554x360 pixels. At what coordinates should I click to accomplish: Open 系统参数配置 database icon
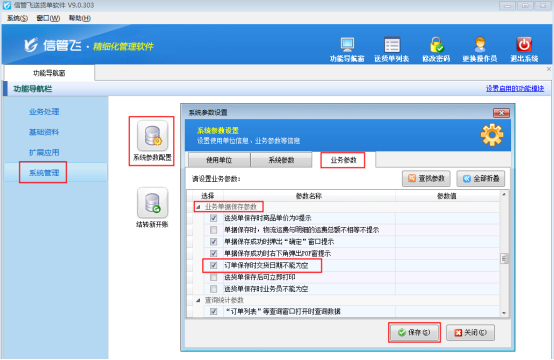coord(152,135)
